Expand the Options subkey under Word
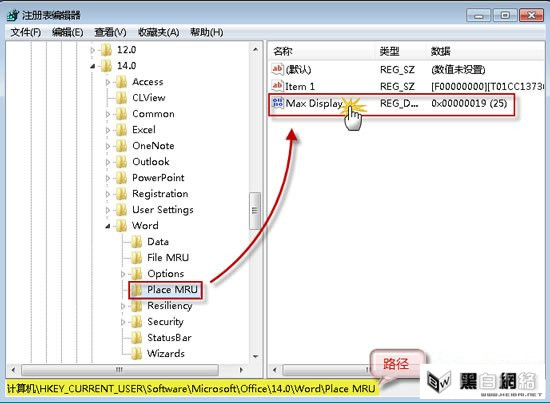Image resolution: width=550 pixels, height=403 pixels. coord(123,274)
